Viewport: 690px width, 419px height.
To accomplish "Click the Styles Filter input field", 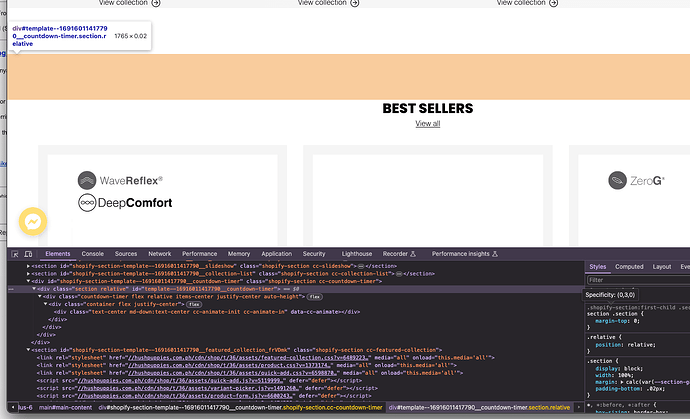I will tap(639, 280).
